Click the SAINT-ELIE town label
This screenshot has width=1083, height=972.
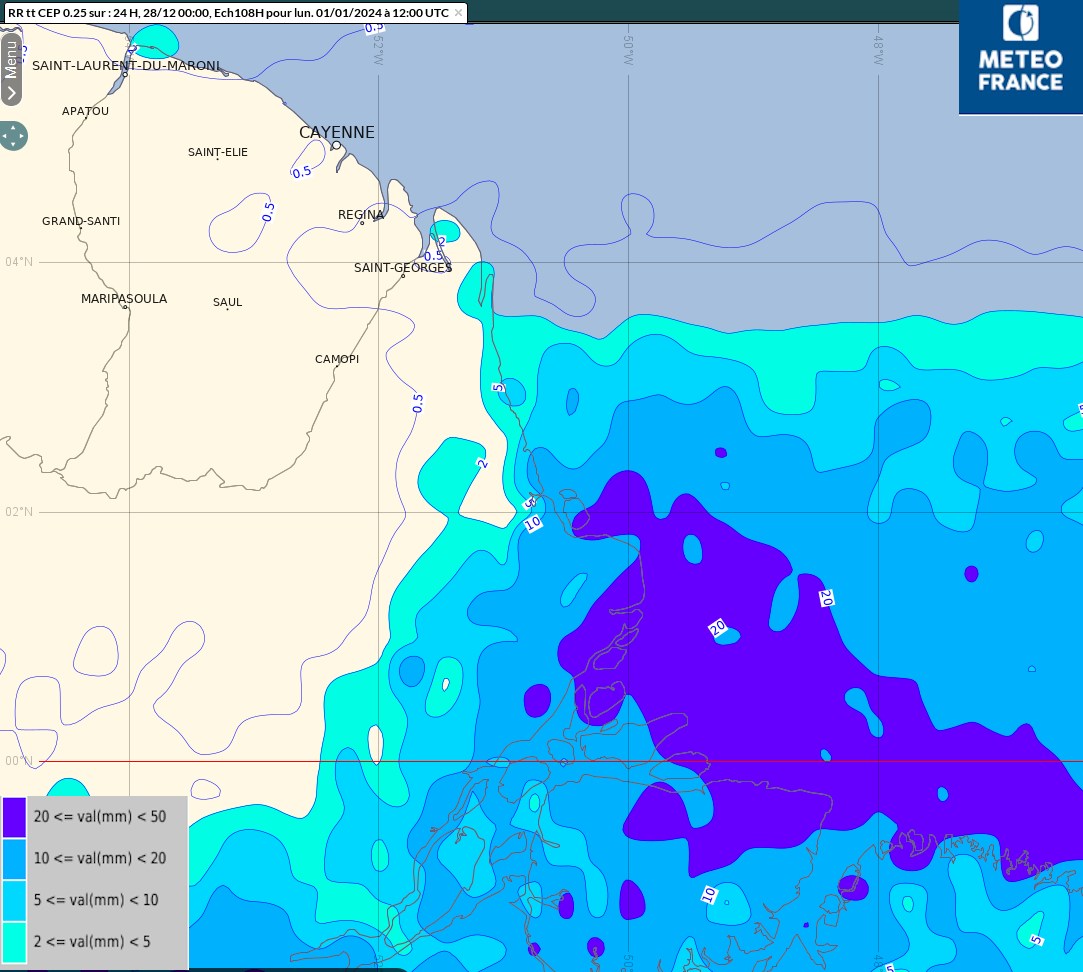pyautogui.click(x=218, y=152)
